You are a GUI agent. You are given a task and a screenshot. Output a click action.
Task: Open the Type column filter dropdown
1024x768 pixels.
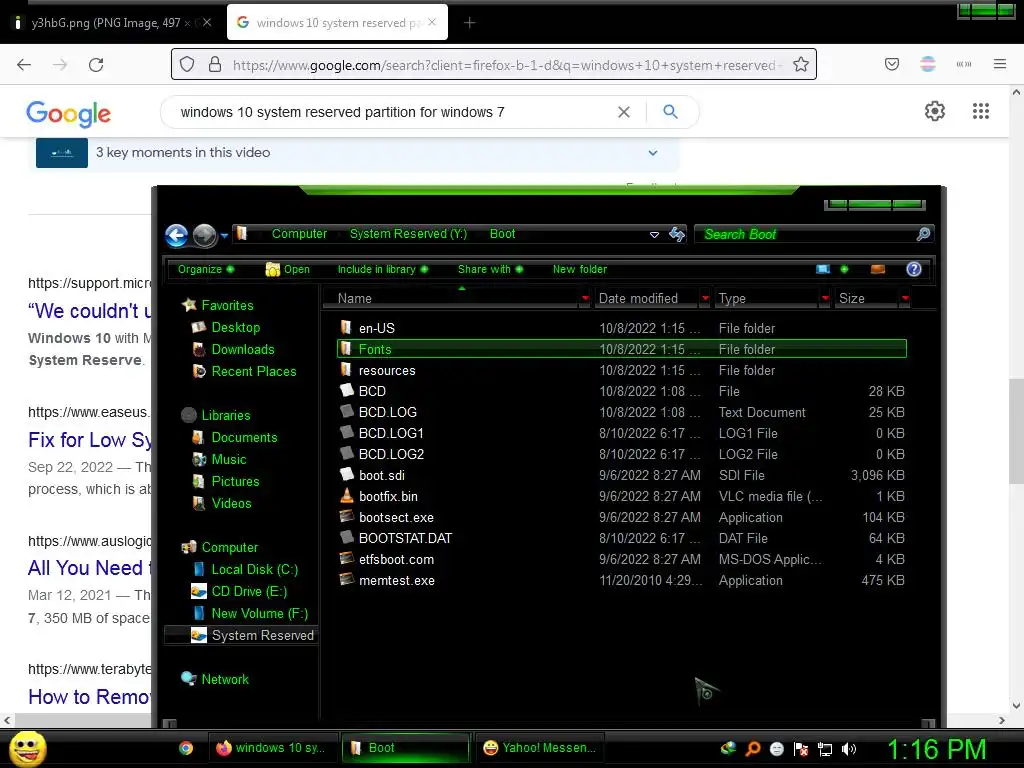coord(825,298)
